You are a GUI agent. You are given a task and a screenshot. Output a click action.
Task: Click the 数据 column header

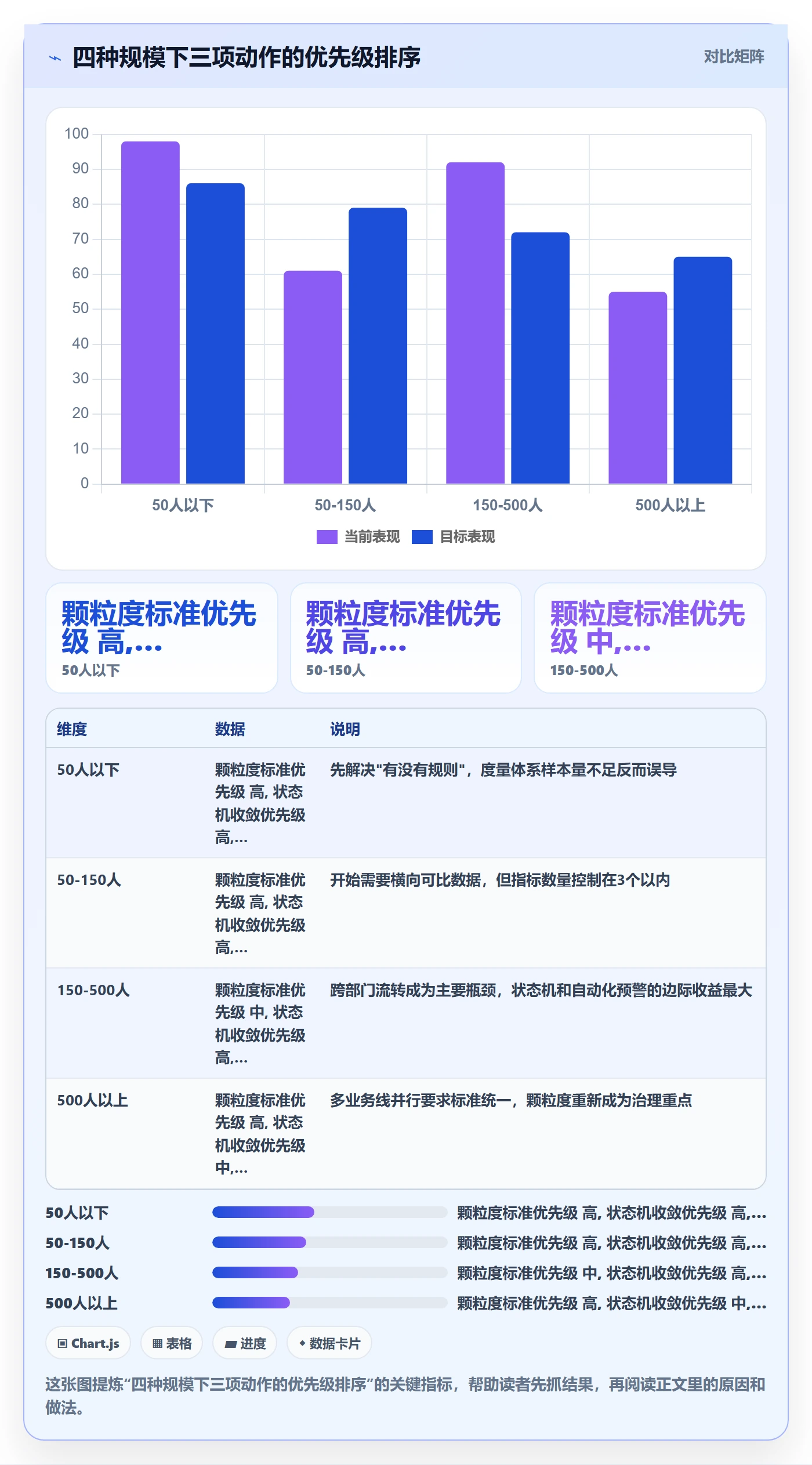(x=230, y=729)
